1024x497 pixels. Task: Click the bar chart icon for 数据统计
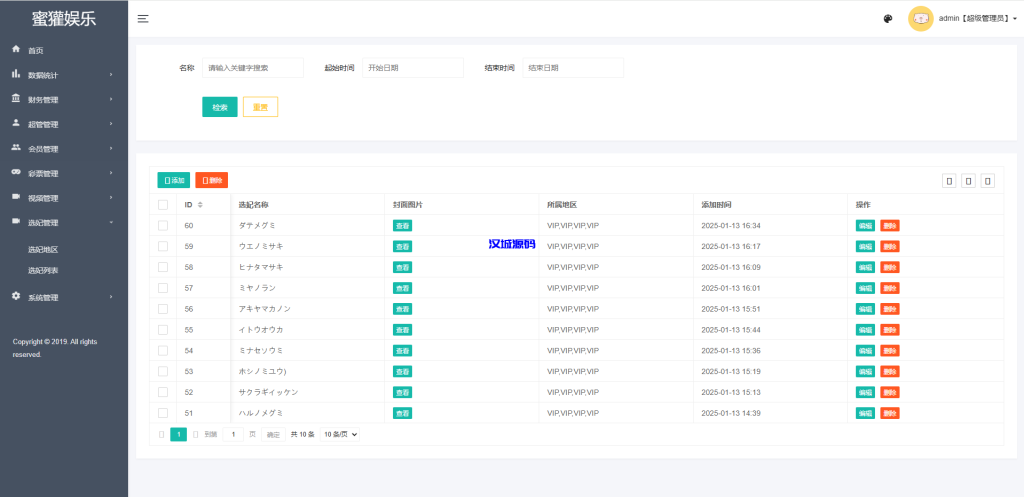point(16,74)
